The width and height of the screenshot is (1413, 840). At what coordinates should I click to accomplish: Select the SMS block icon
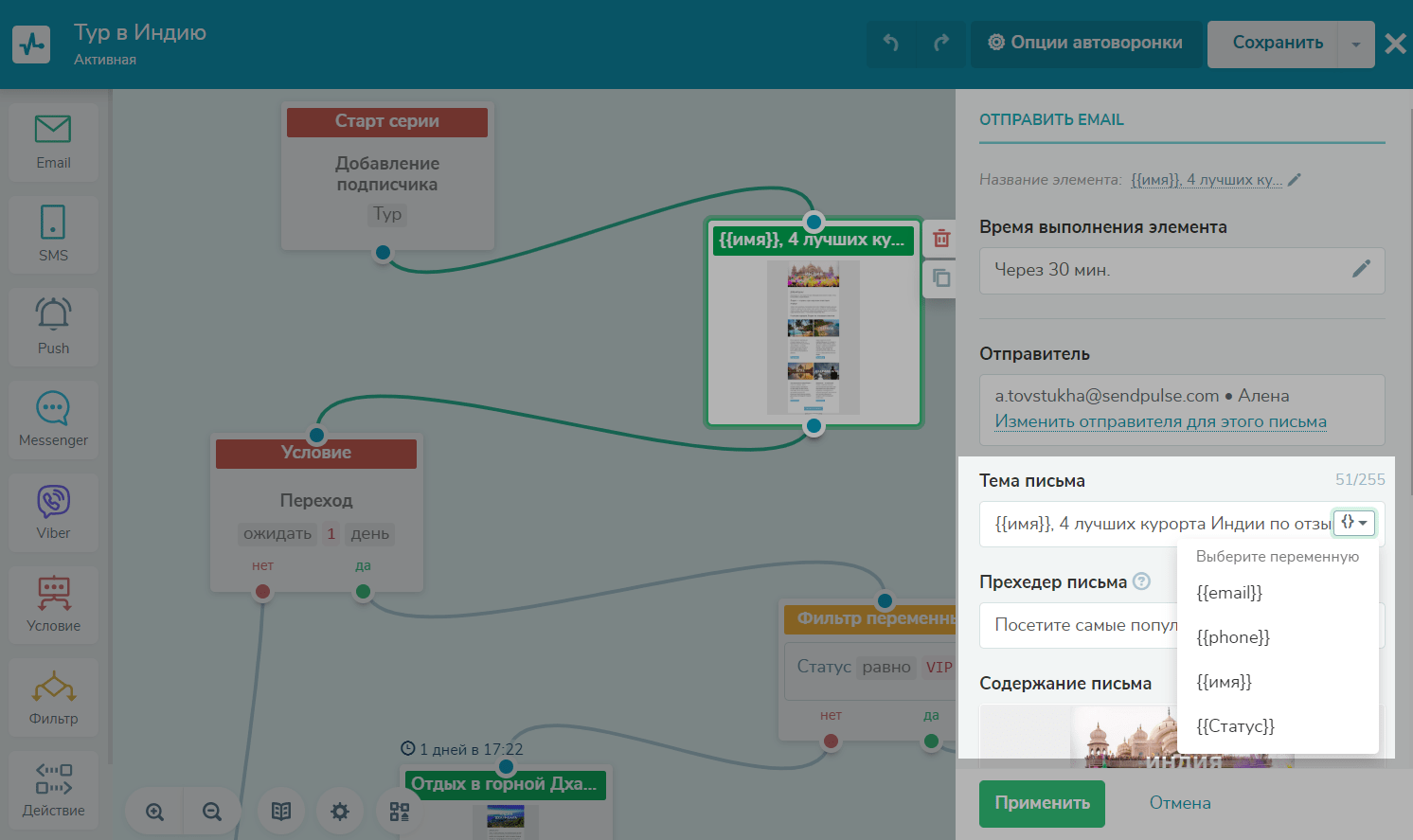(53, 233)
